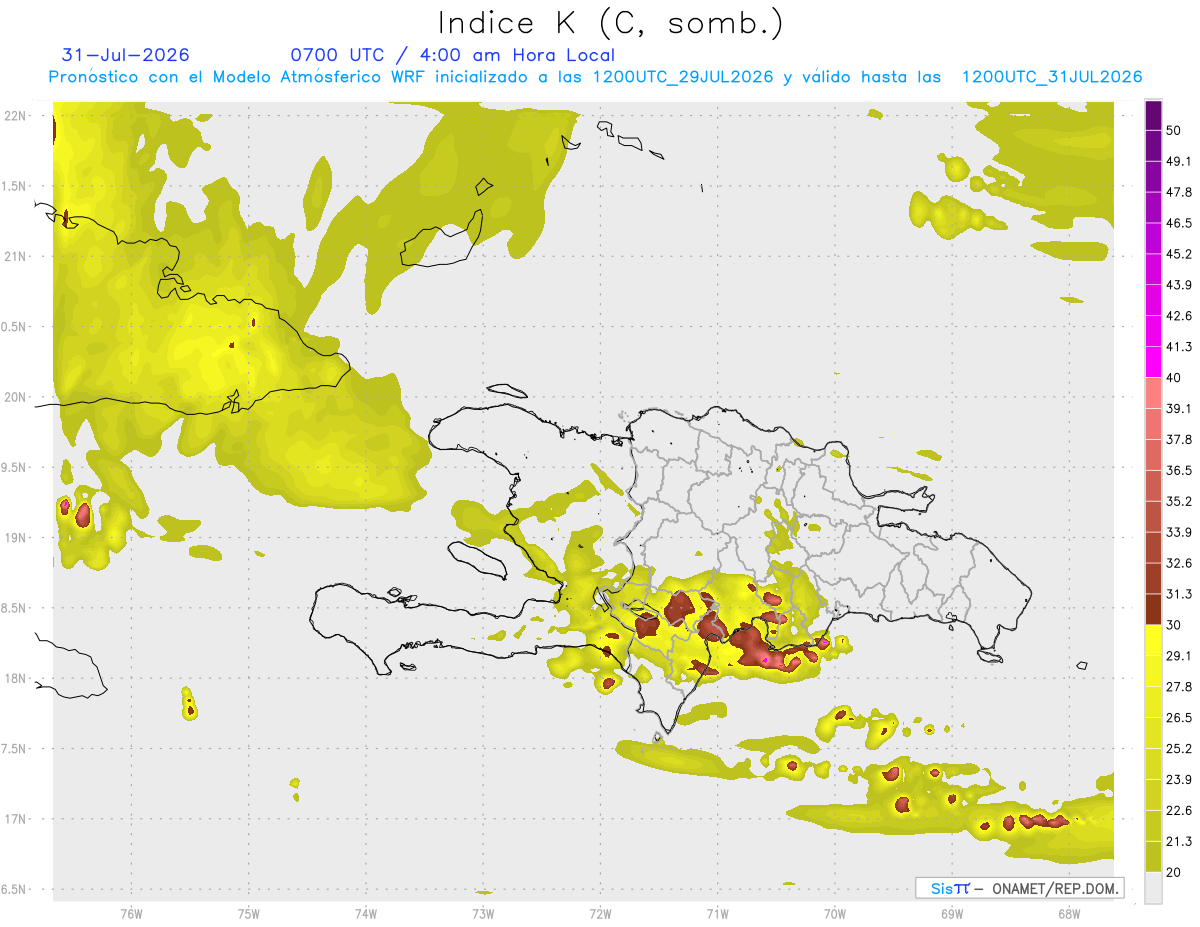Viewport: 1200px width, 927px height.
Task: Click the "Pronóstico con el Modelo Atmósferico WRF" line
Action: (595, 77)
